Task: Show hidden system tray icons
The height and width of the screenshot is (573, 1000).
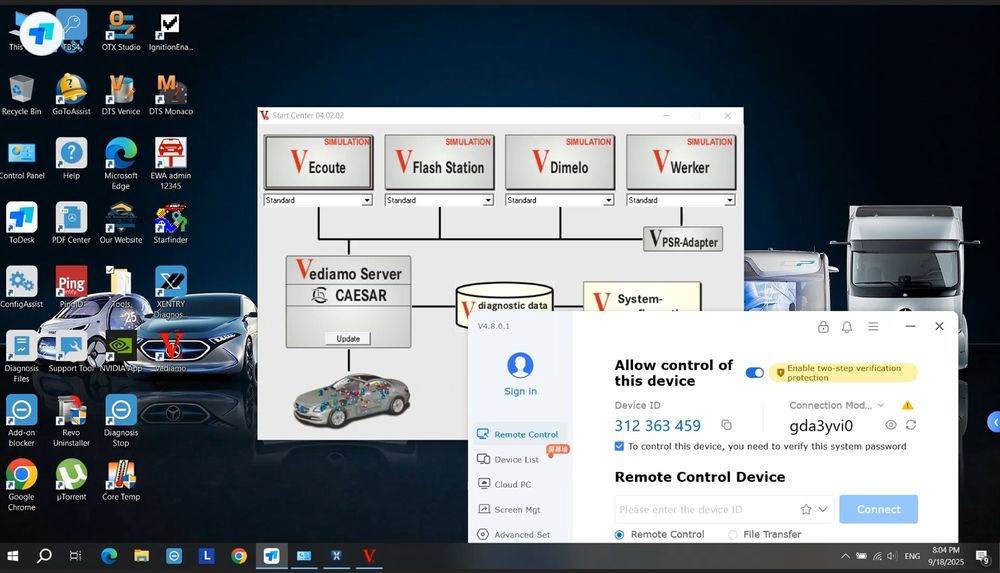Action: (x=845, y=556)
